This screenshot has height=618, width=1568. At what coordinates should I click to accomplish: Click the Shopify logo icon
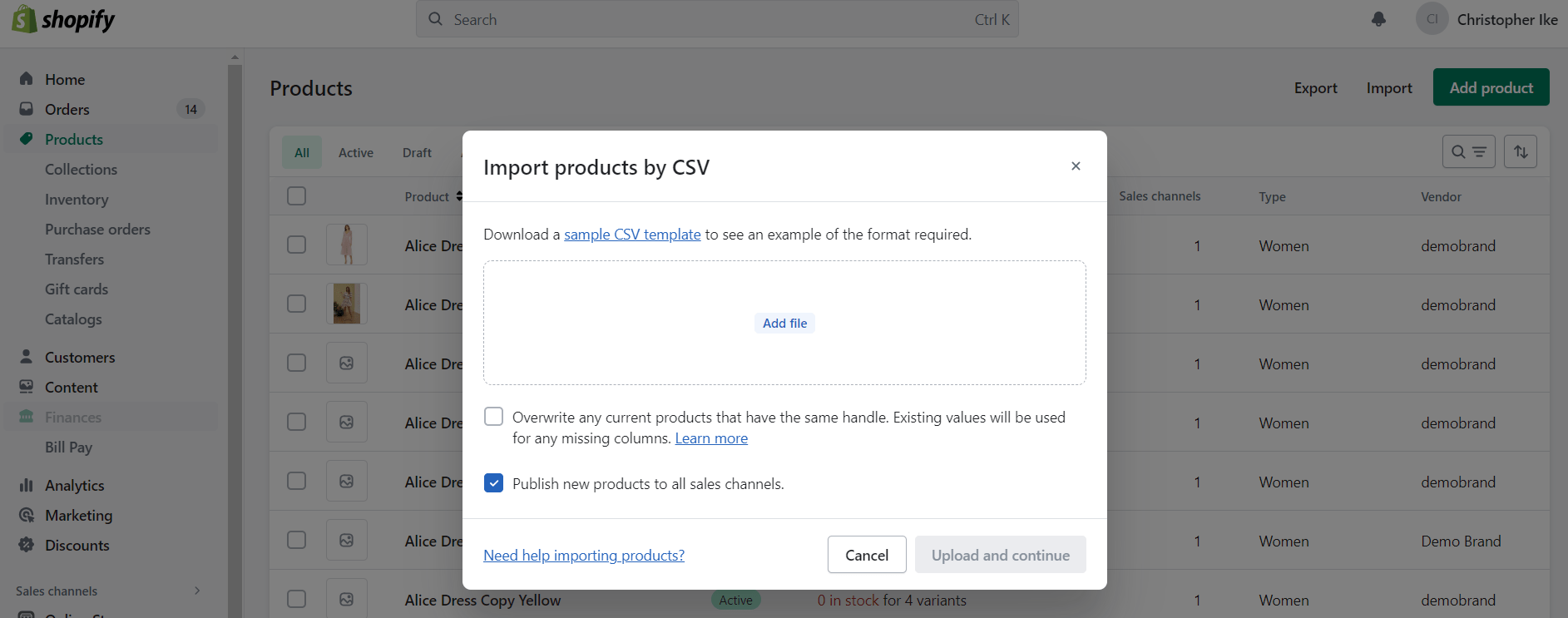tap(23, 19)
